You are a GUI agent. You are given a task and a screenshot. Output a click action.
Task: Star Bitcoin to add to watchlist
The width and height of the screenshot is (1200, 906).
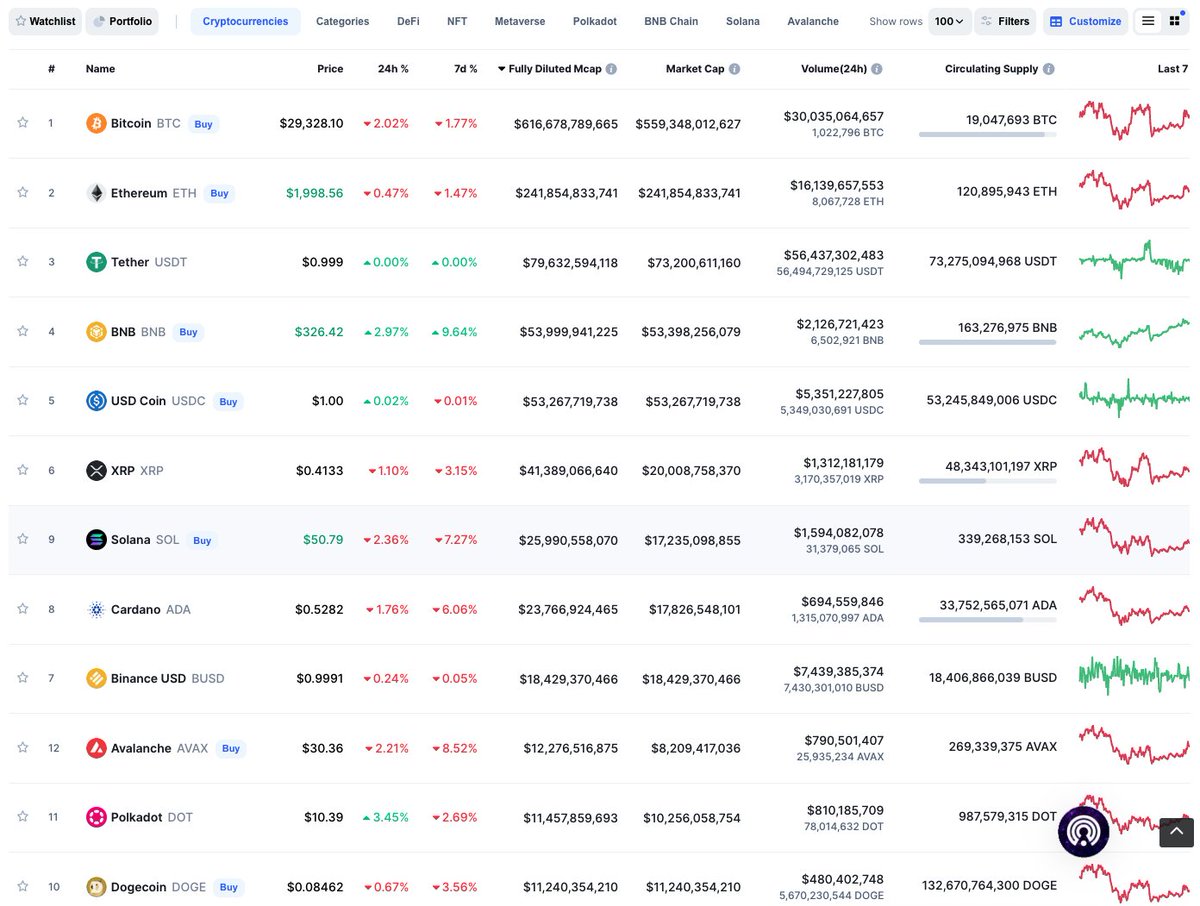tap(22, 123)
